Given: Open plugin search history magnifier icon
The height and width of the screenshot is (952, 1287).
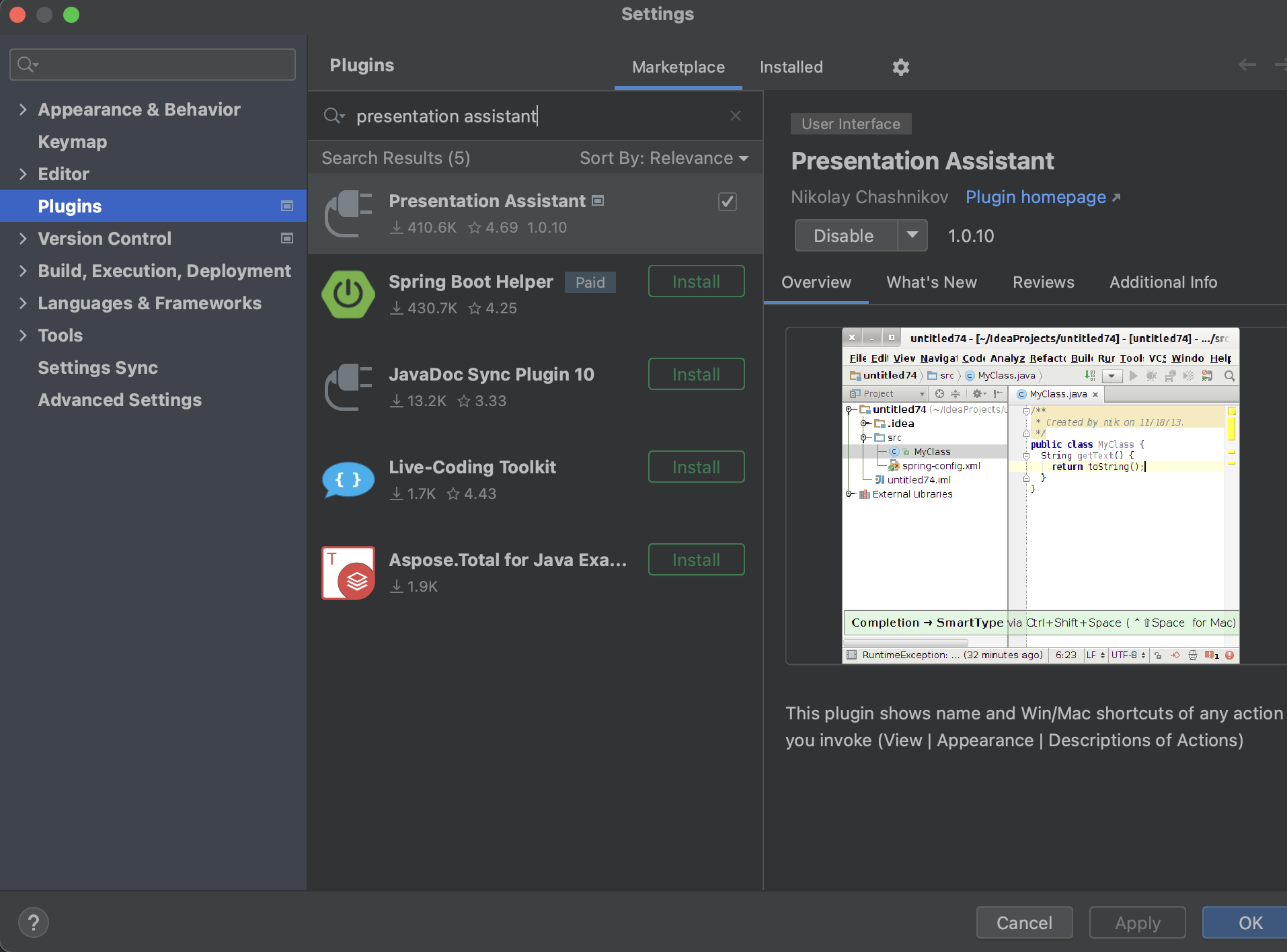Looking at the screenshot, I should pyautogui.click(x=334, y=116).
